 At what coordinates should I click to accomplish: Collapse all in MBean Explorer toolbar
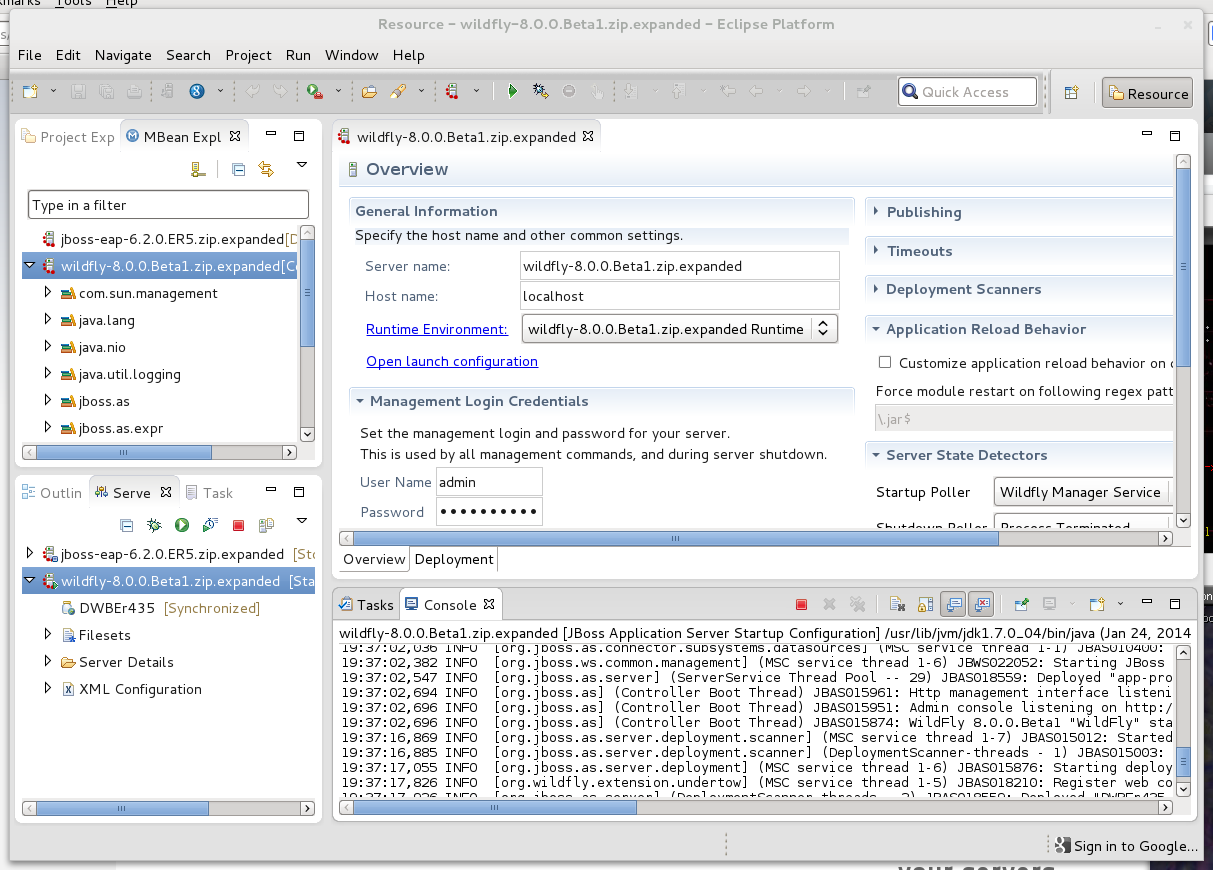click(238, 169)
